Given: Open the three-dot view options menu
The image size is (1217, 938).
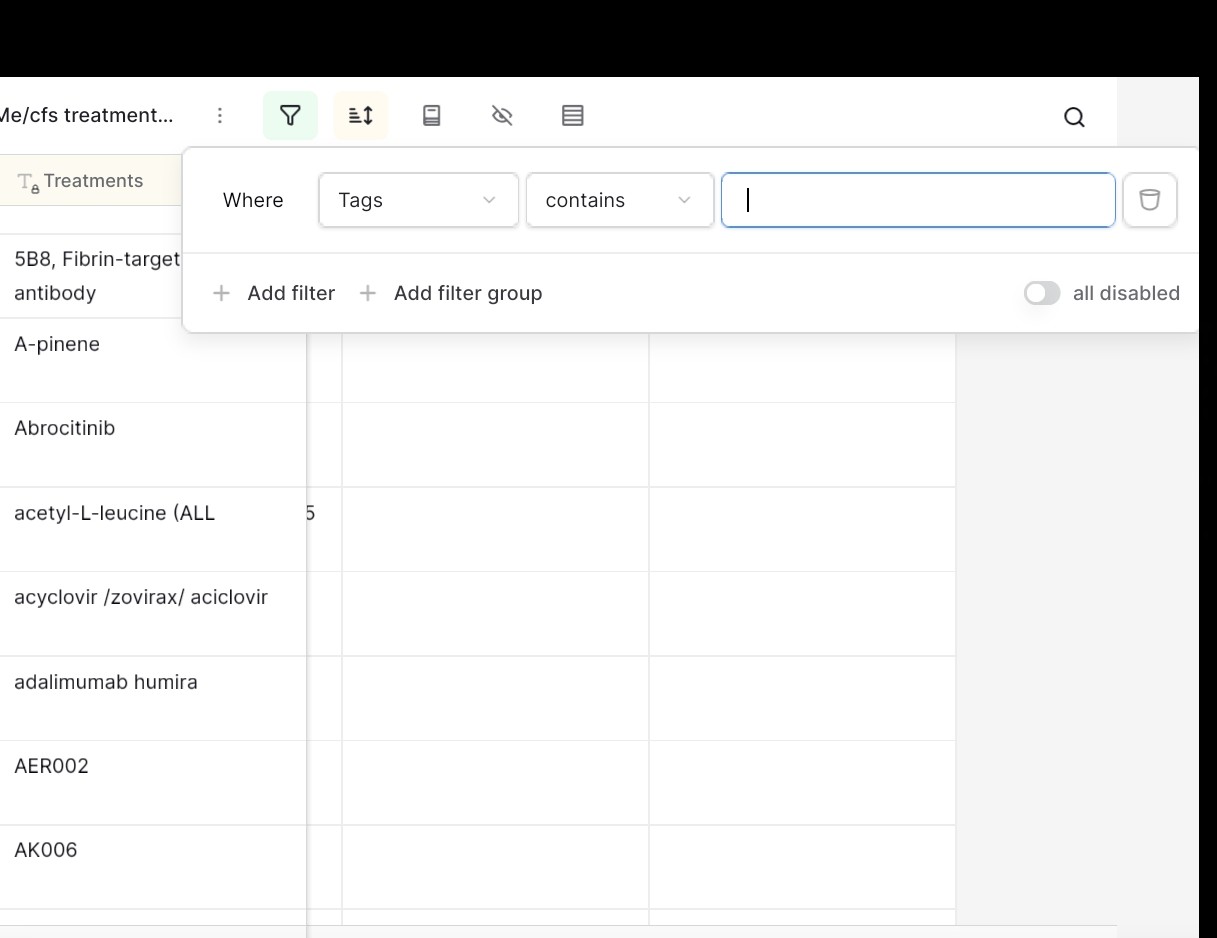Looking at the screenshot, I should coord(220,116).
